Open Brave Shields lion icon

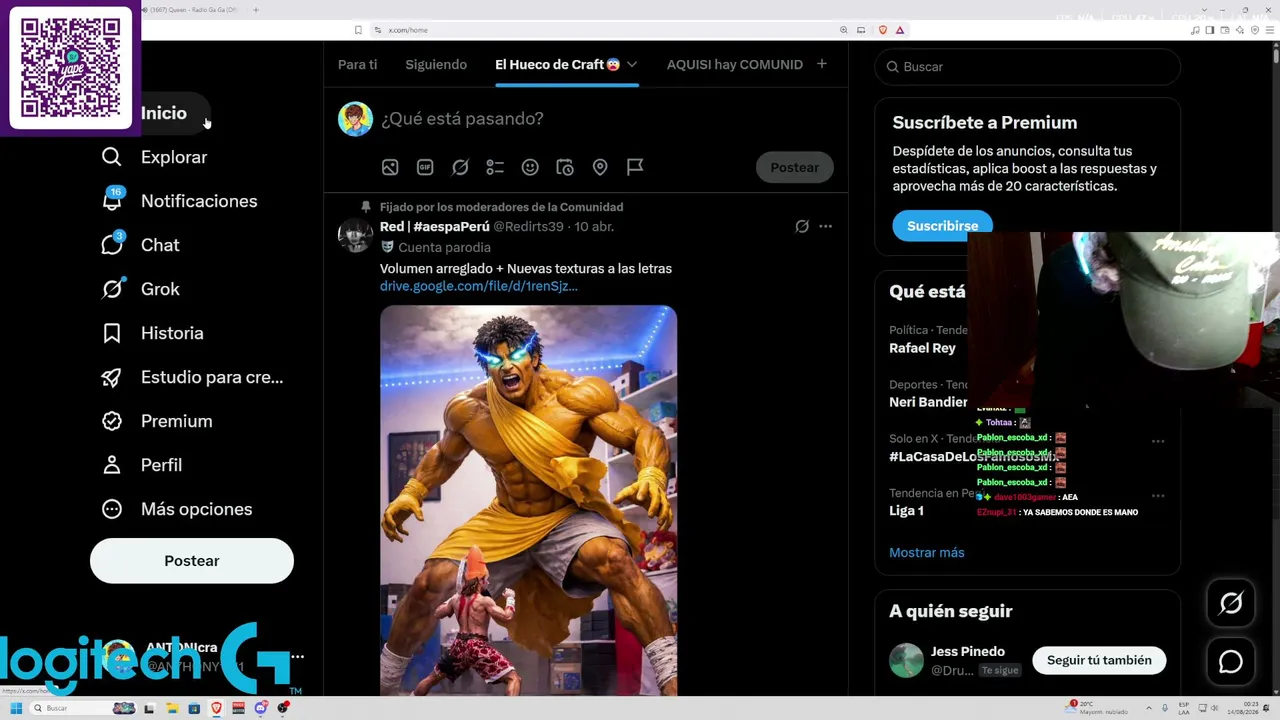[882, 30]
